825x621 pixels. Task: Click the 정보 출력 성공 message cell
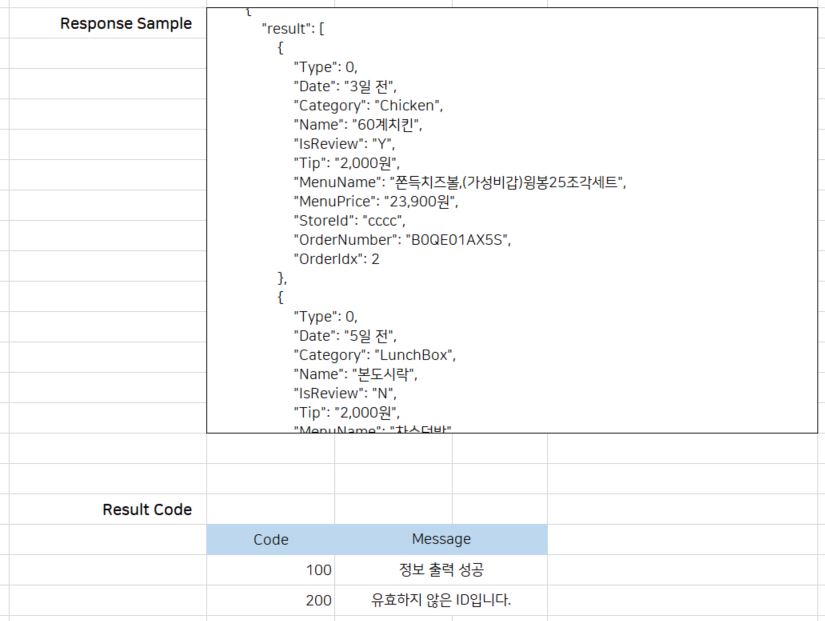tap(441, 570)
